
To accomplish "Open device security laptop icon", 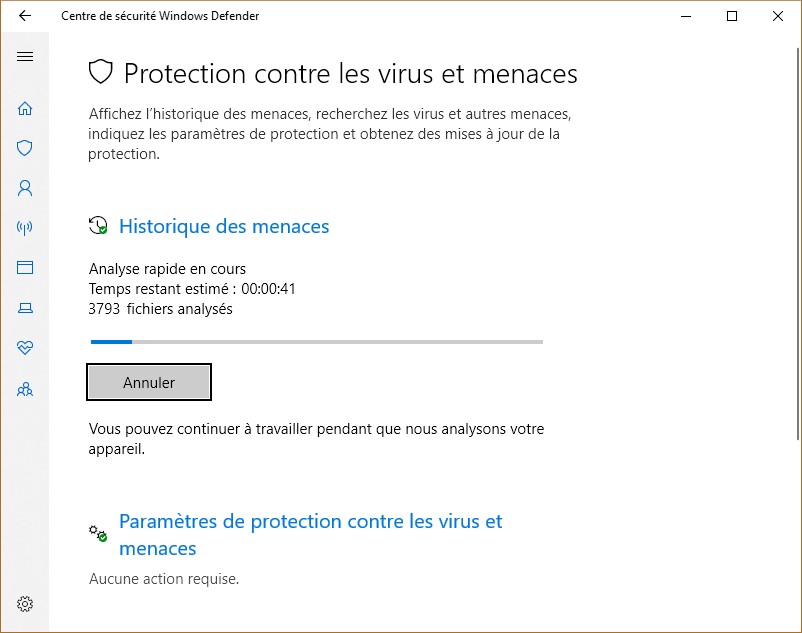I will [25, 309].
